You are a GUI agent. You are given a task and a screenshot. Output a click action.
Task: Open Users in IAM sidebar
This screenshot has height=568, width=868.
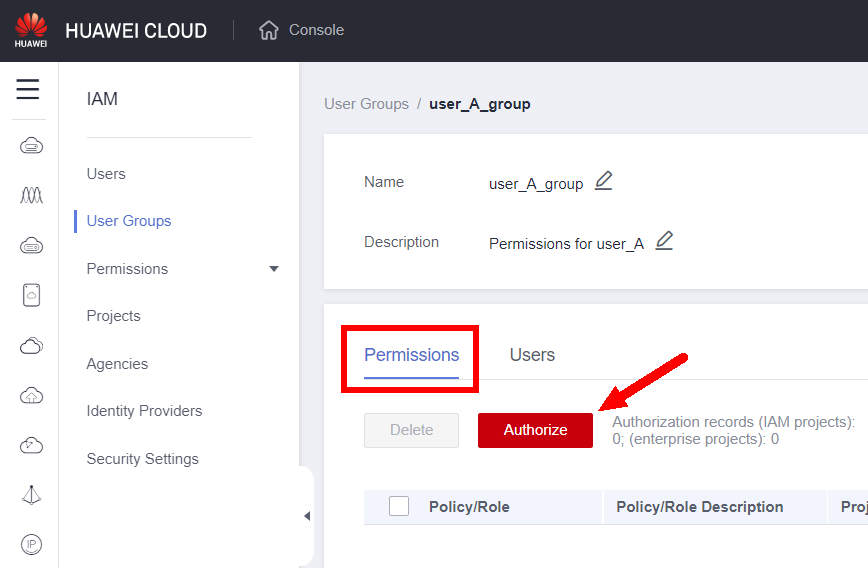tap(106, 174)
